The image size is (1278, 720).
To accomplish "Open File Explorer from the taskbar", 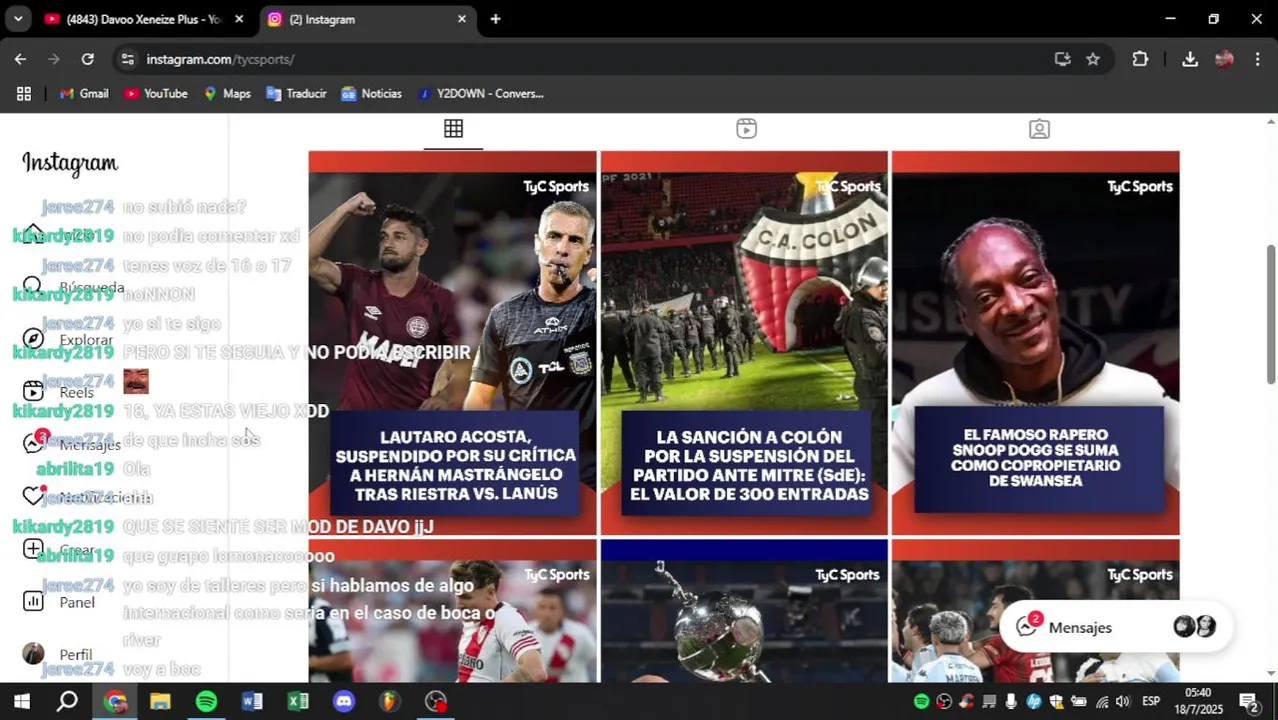I will click(x=160, y=701).
